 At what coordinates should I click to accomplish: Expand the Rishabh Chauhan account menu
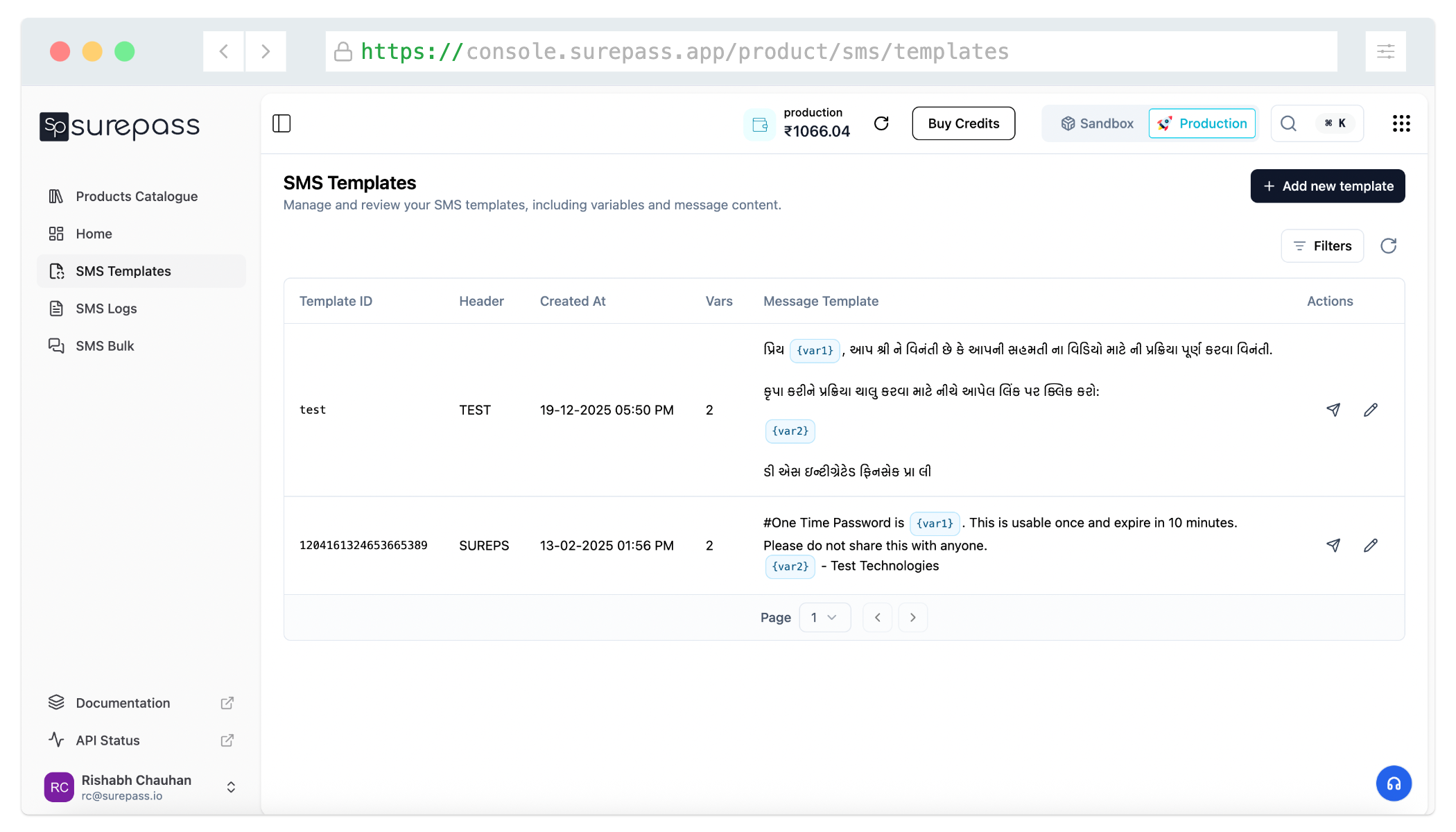click(230, 787)
